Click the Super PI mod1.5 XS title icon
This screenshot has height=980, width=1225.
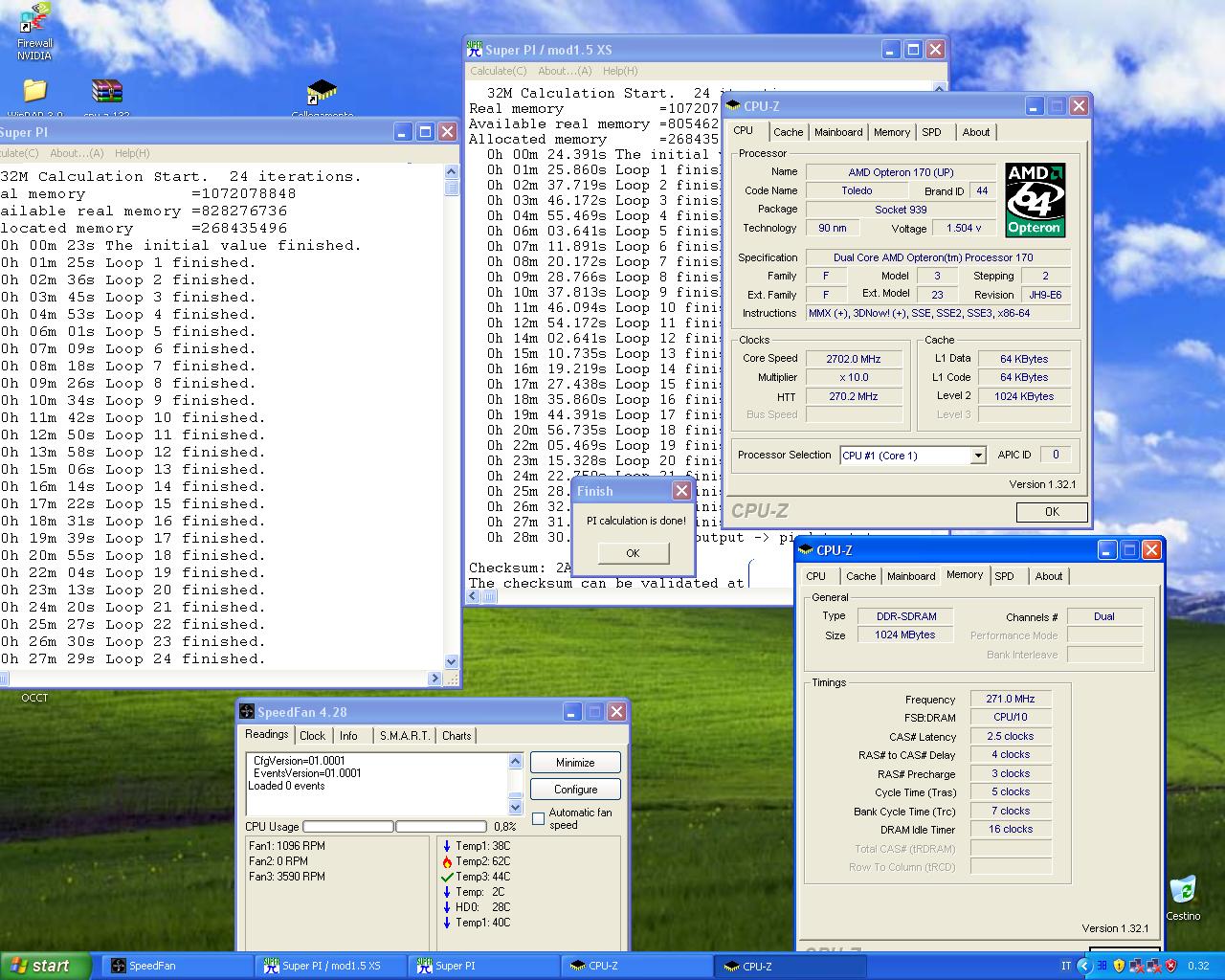tap(474, 50)
